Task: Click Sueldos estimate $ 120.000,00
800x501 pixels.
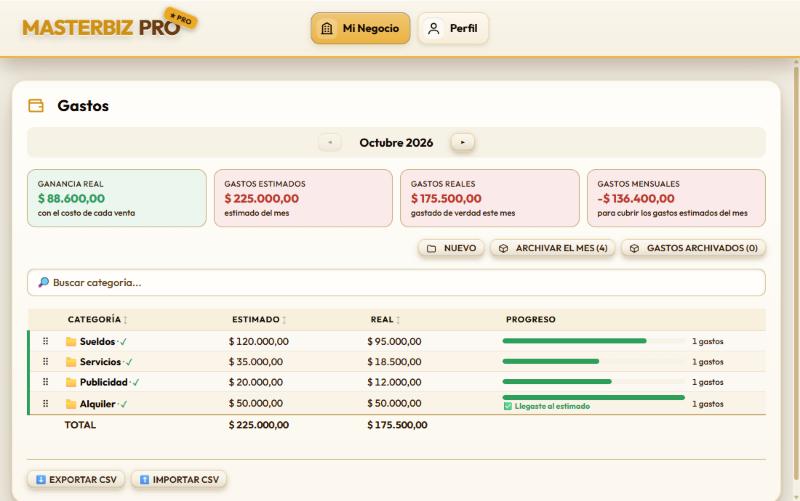Action: tap(259, 342)
